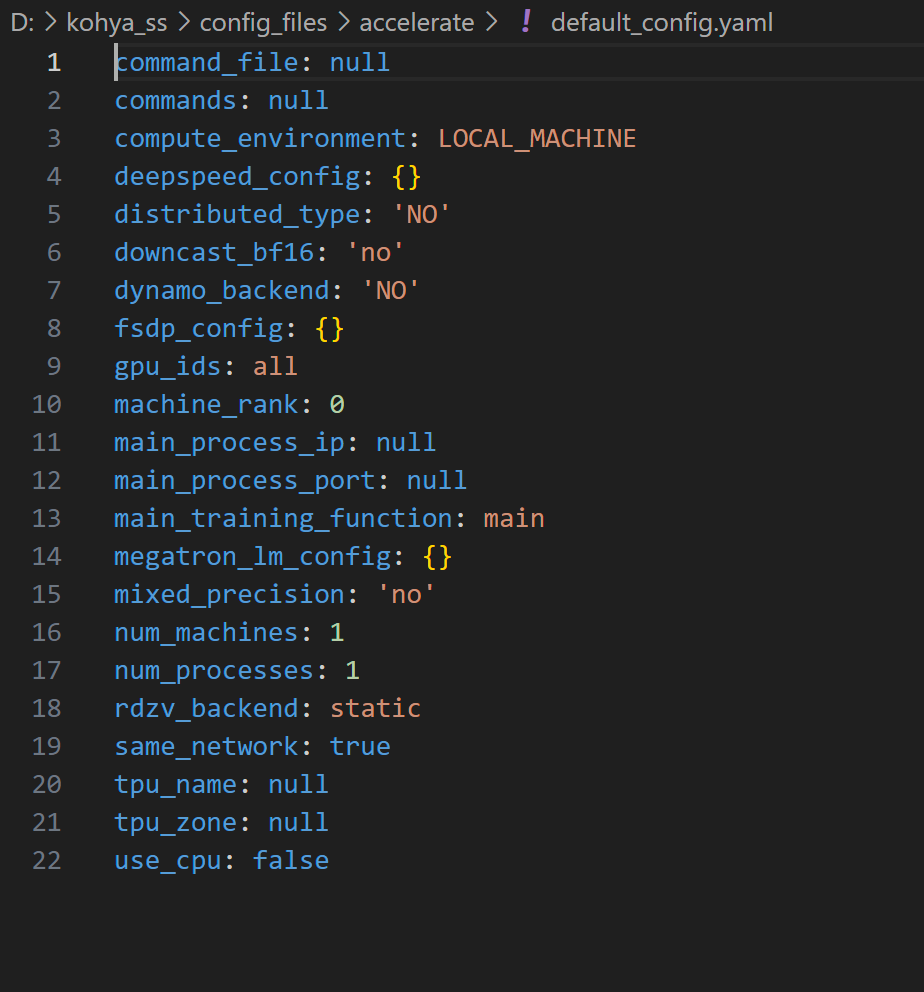Click the "main" value of main_training_function
The width and height of the screenshot is (924, 992).
[x=514, y=518]
